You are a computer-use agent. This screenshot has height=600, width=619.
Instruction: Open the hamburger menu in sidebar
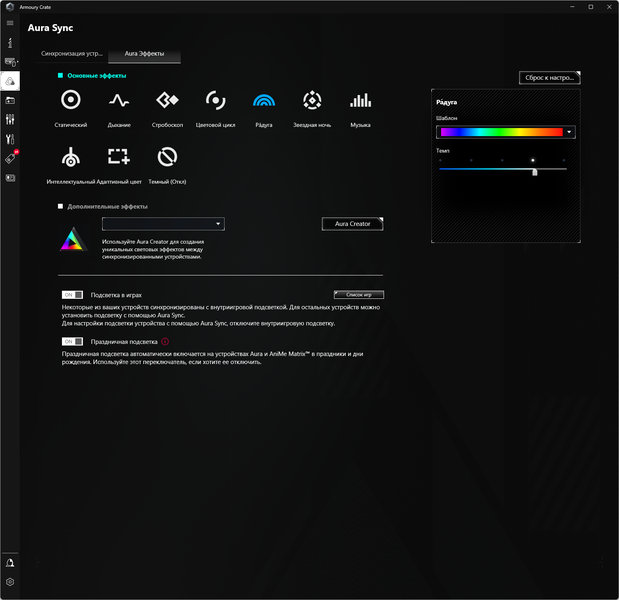click(x=10, y=23)
